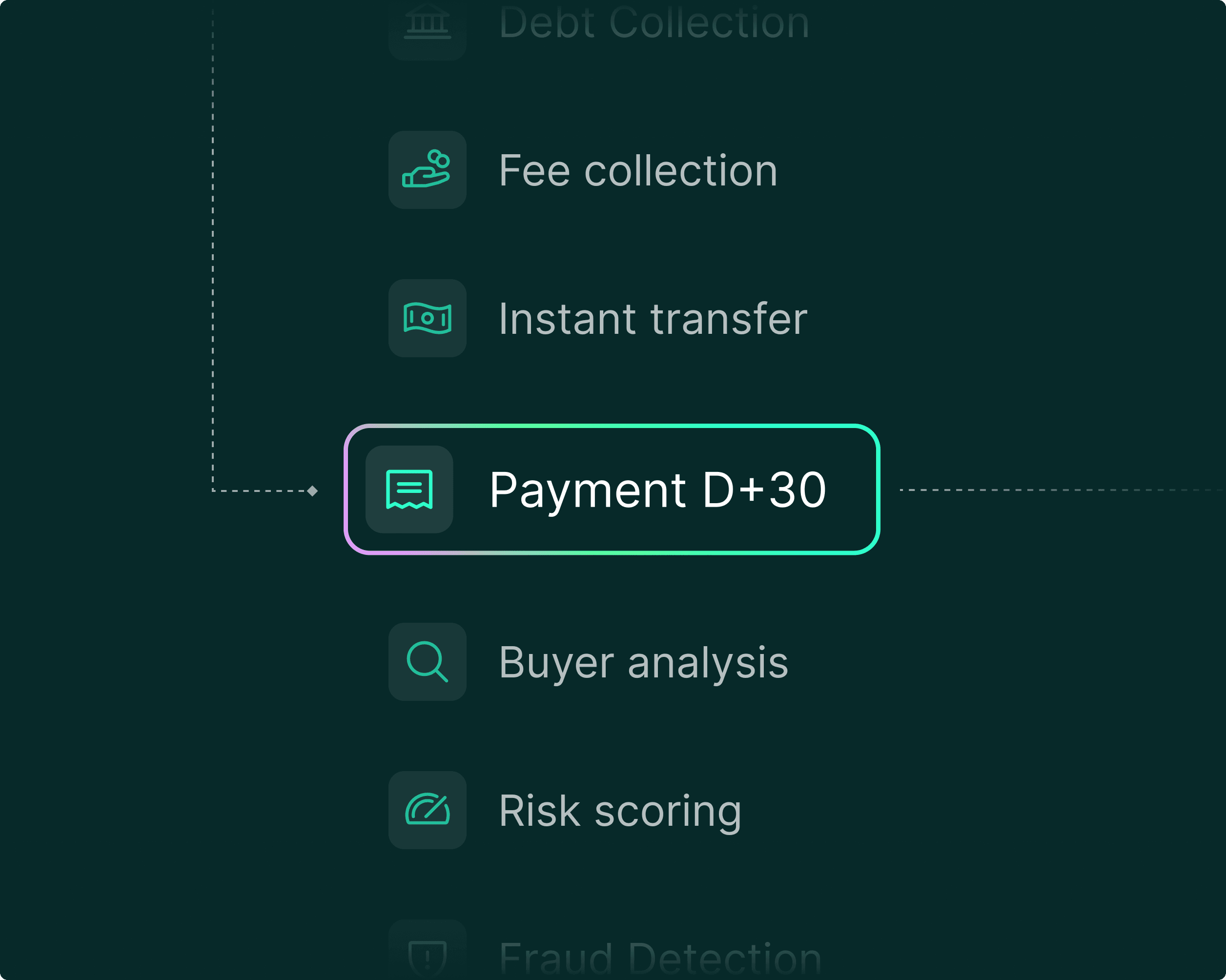Select the Risk scoring text
Screen dimensions: 1226x980
click(620, 811)
